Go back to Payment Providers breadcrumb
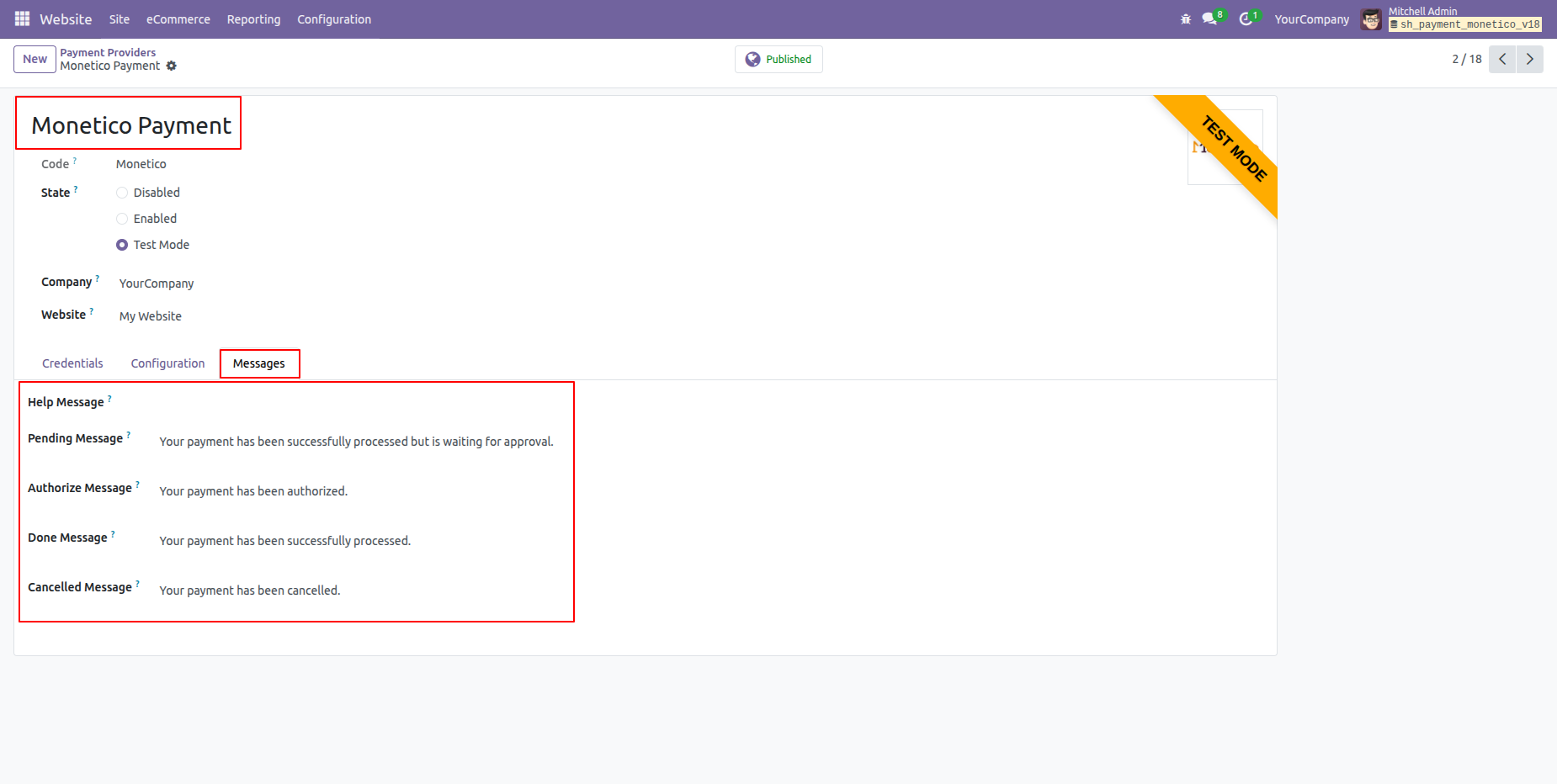Screen dimensions: 1557x784 [108, 52]
